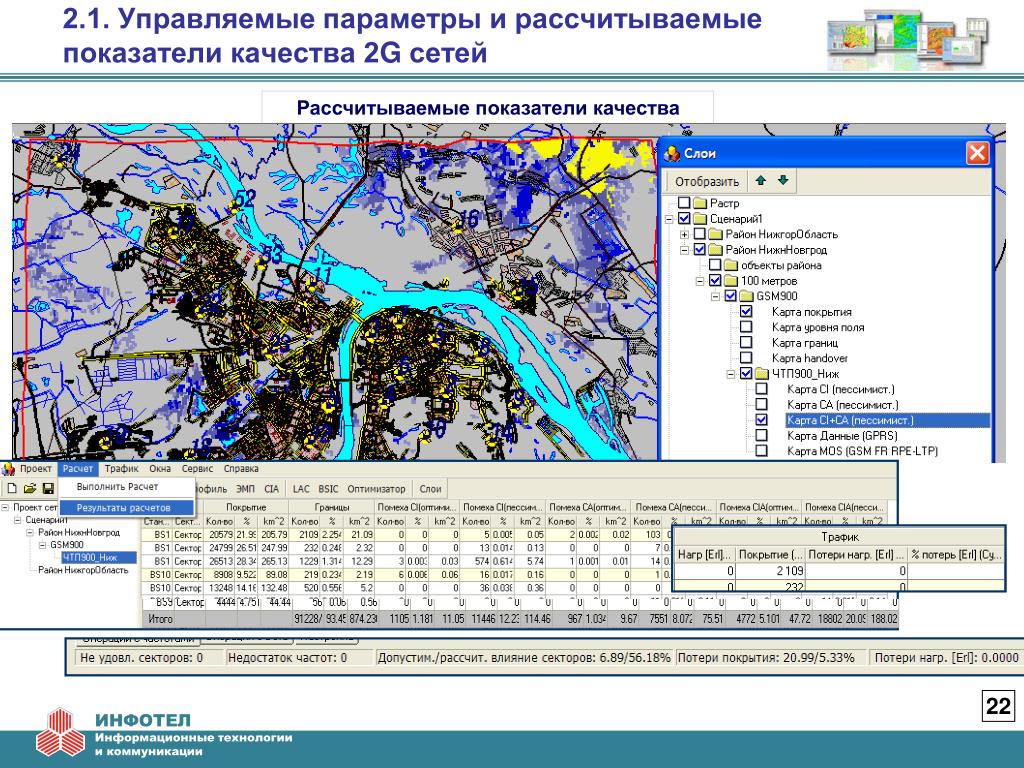Open the Проект menu
This screenshot has width=1024, height=768.
35,468
